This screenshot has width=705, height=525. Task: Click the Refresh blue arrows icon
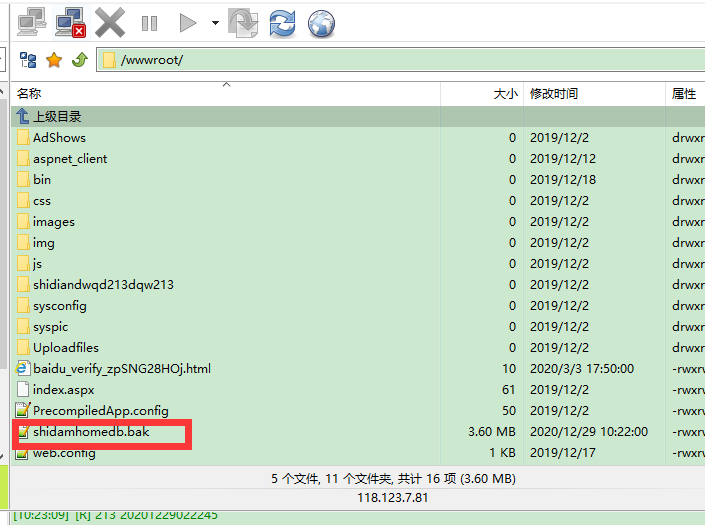point(283,22)
